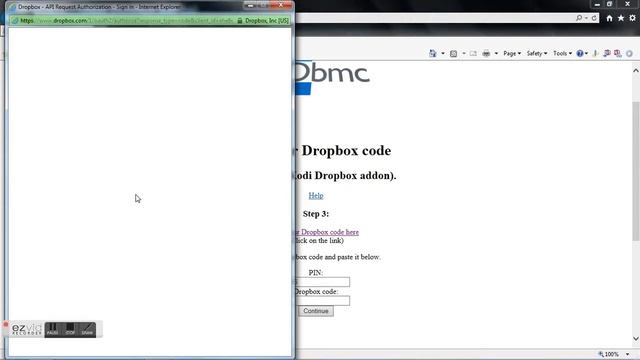Open the Safety menu

[537, 53]
